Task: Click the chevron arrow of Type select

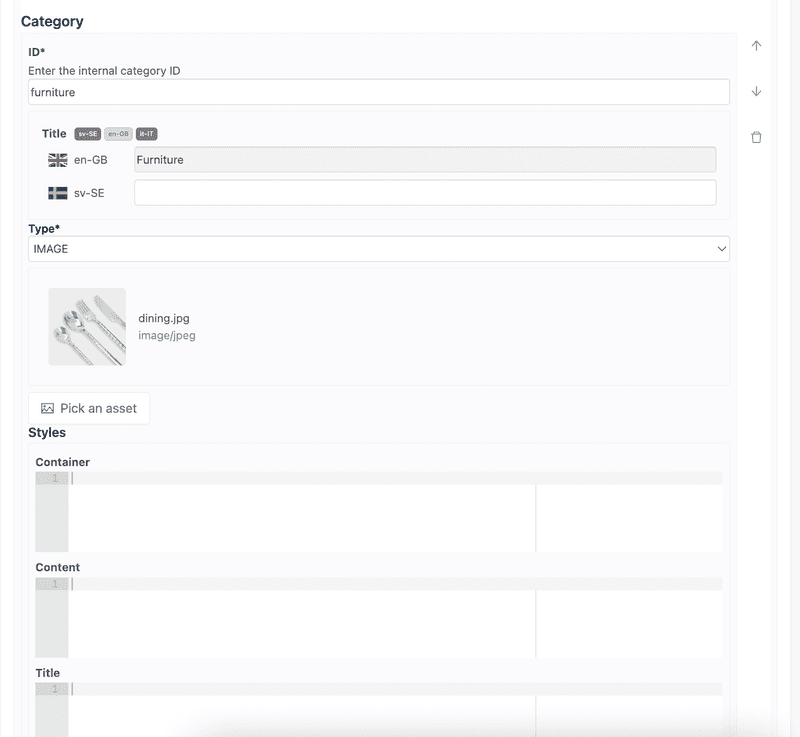Action: coord(721,249)
